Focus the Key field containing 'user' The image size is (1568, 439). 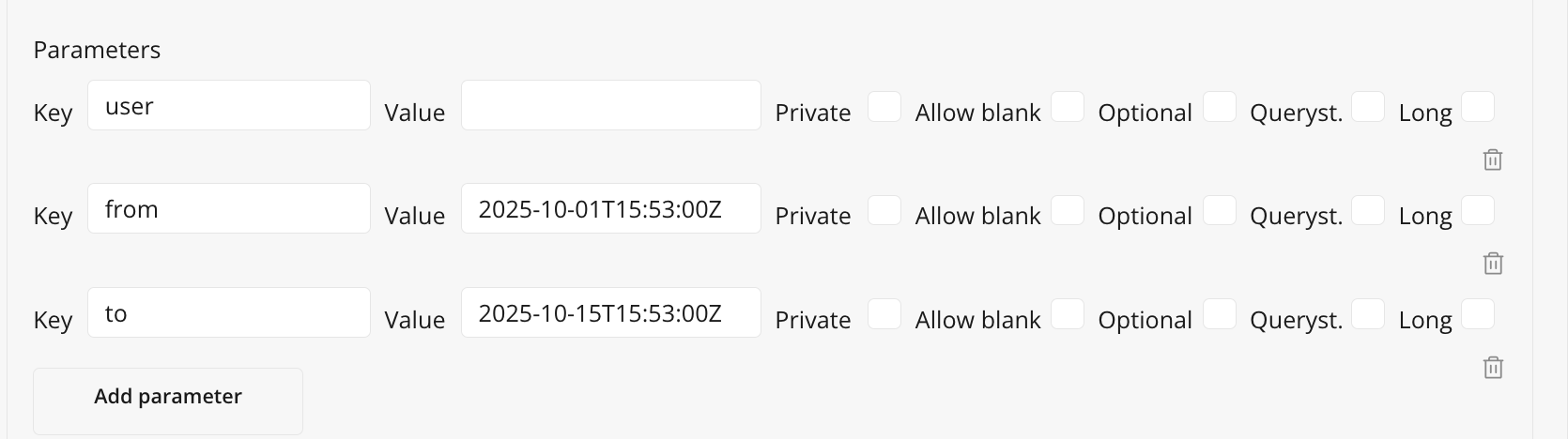coord(228,105)
